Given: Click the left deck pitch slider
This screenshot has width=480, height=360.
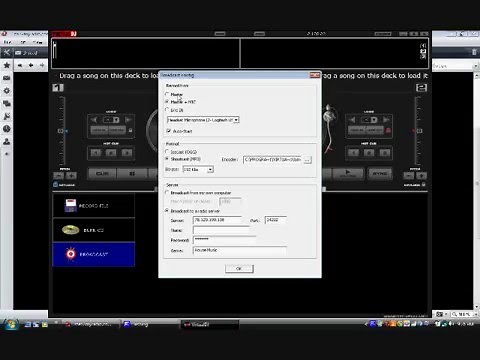Looking at the screenshot, I should [x=61, y=131].
